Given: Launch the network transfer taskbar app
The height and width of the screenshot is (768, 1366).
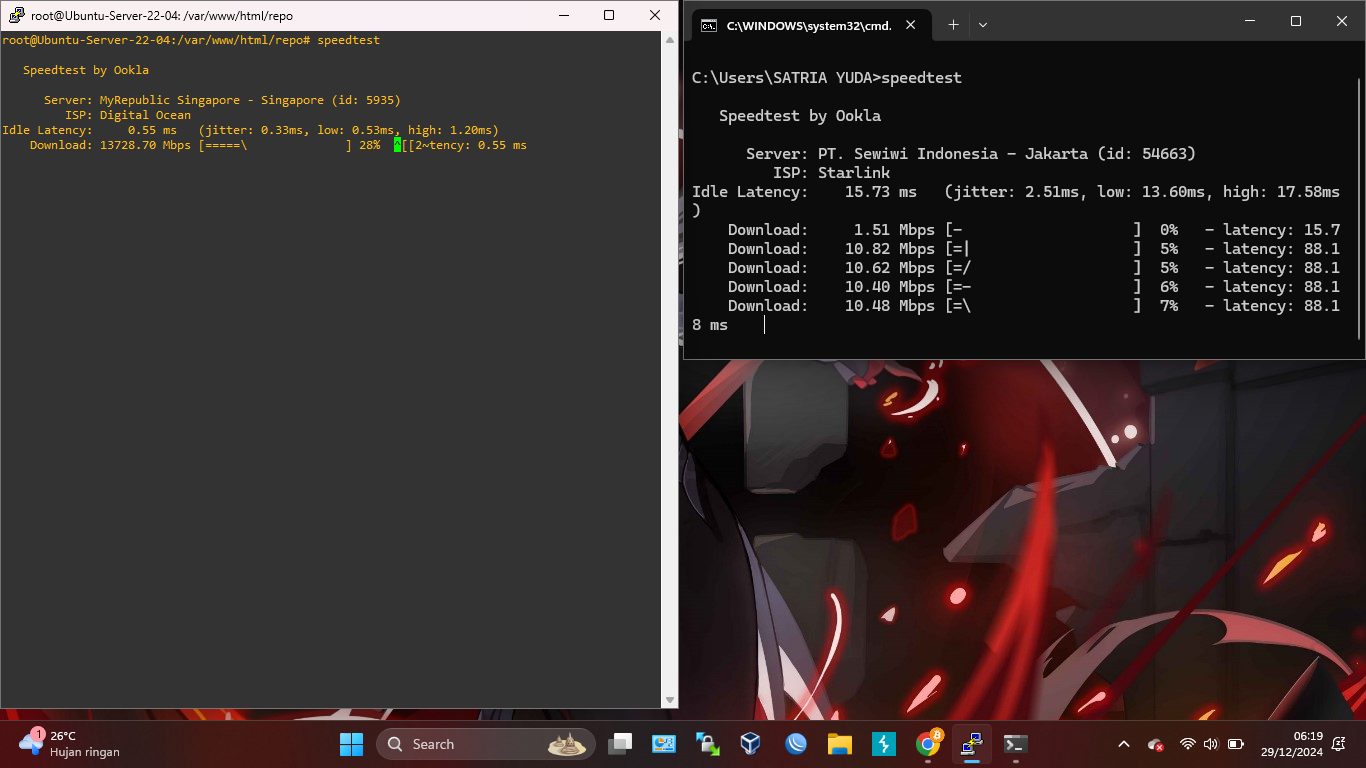Looking at the screenshot, I should [708, 744].
